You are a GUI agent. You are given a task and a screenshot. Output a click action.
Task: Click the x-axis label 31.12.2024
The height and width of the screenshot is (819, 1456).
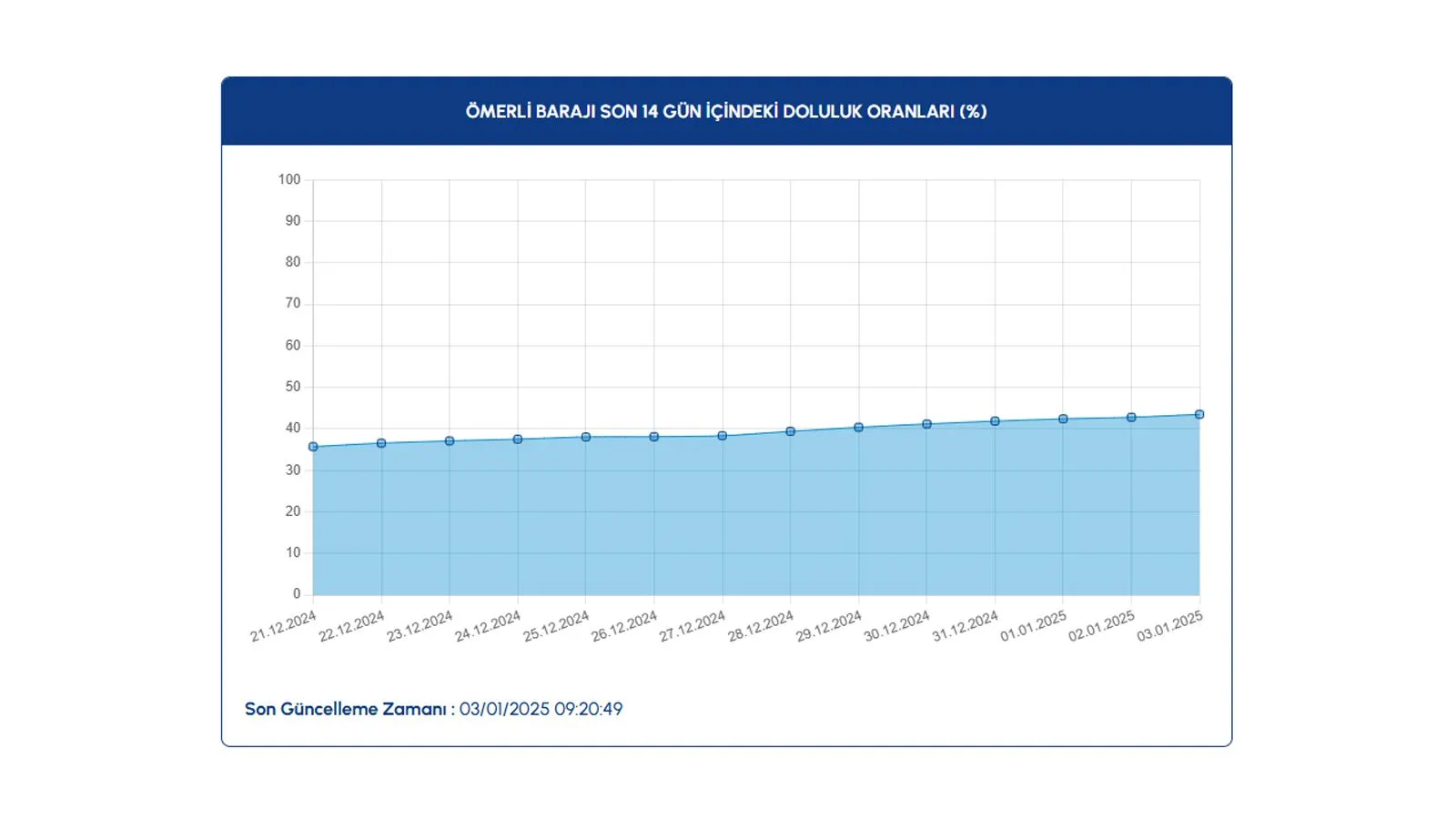point(965,626)
